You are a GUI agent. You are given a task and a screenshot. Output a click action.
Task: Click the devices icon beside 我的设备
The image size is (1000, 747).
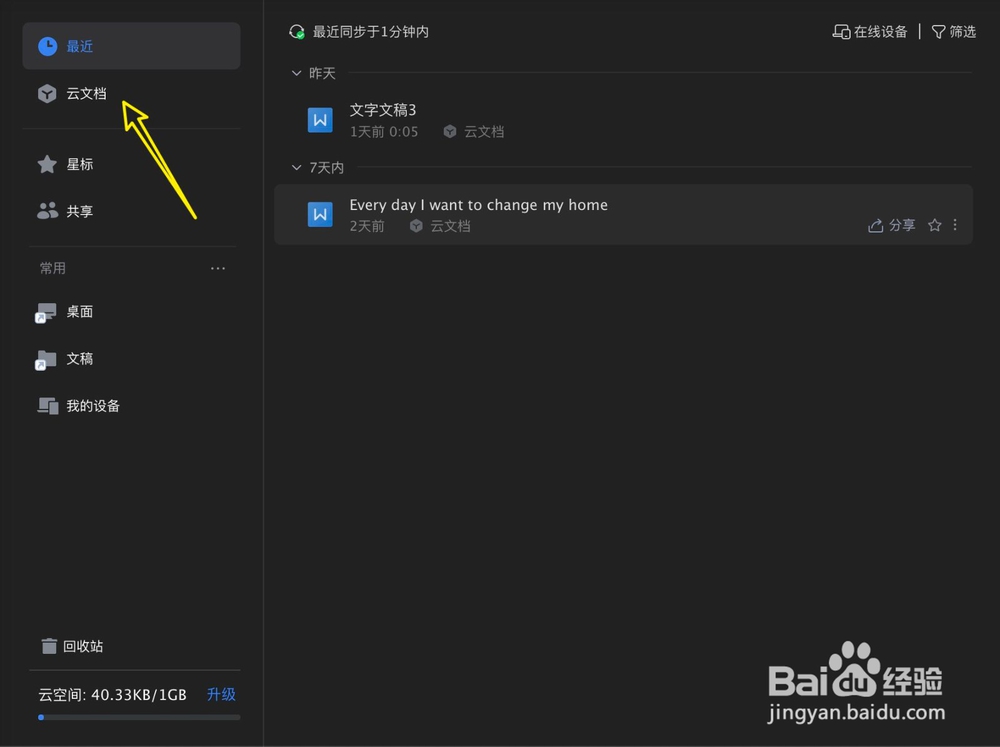click(48, 406)
